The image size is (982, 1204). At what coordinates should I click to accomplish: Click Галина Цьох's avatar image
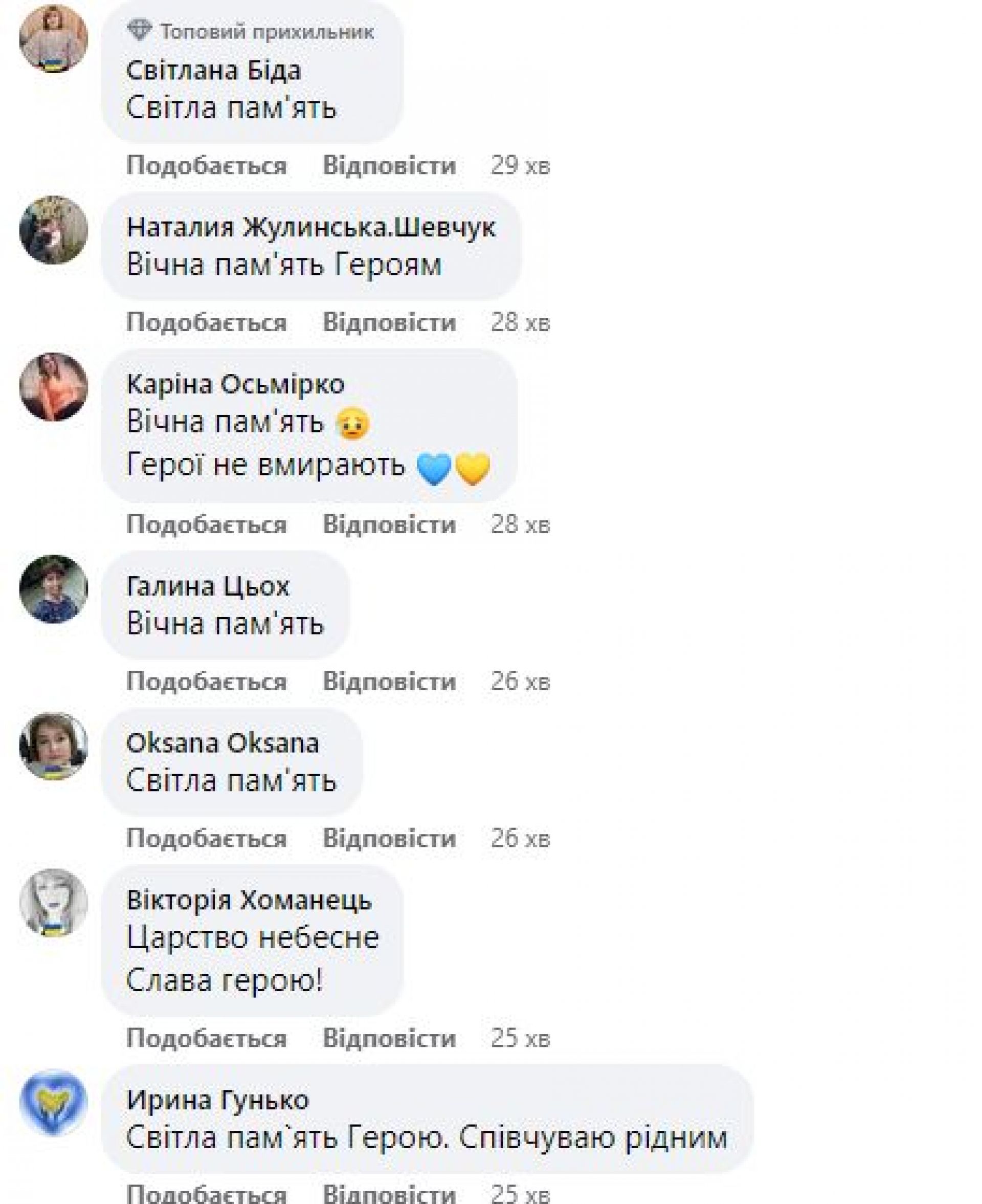click(54, 589)
